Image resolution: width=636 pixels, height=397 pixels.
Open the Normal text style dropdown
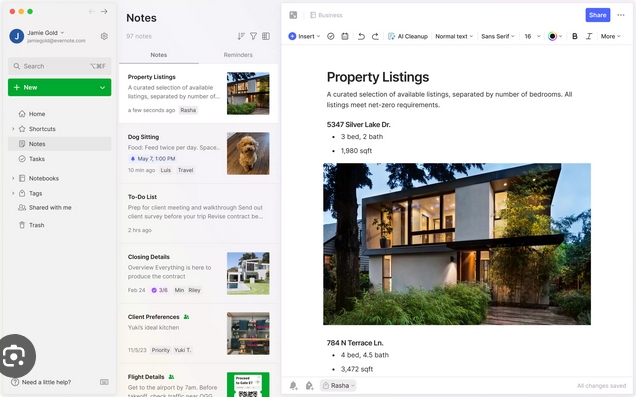coord(454,36)
